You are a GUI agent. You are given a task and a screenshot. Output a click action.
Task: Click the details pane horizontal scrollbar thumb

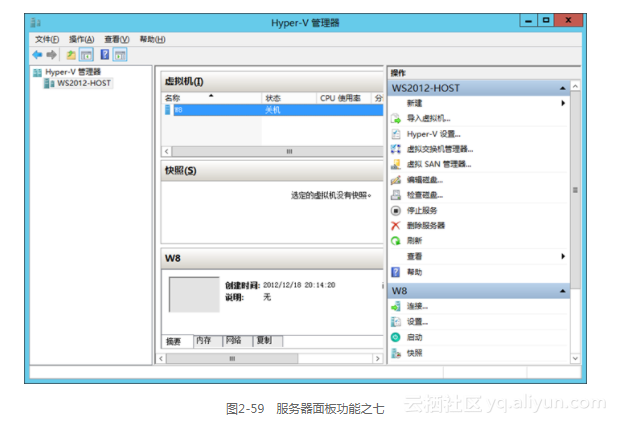[233, 359]
